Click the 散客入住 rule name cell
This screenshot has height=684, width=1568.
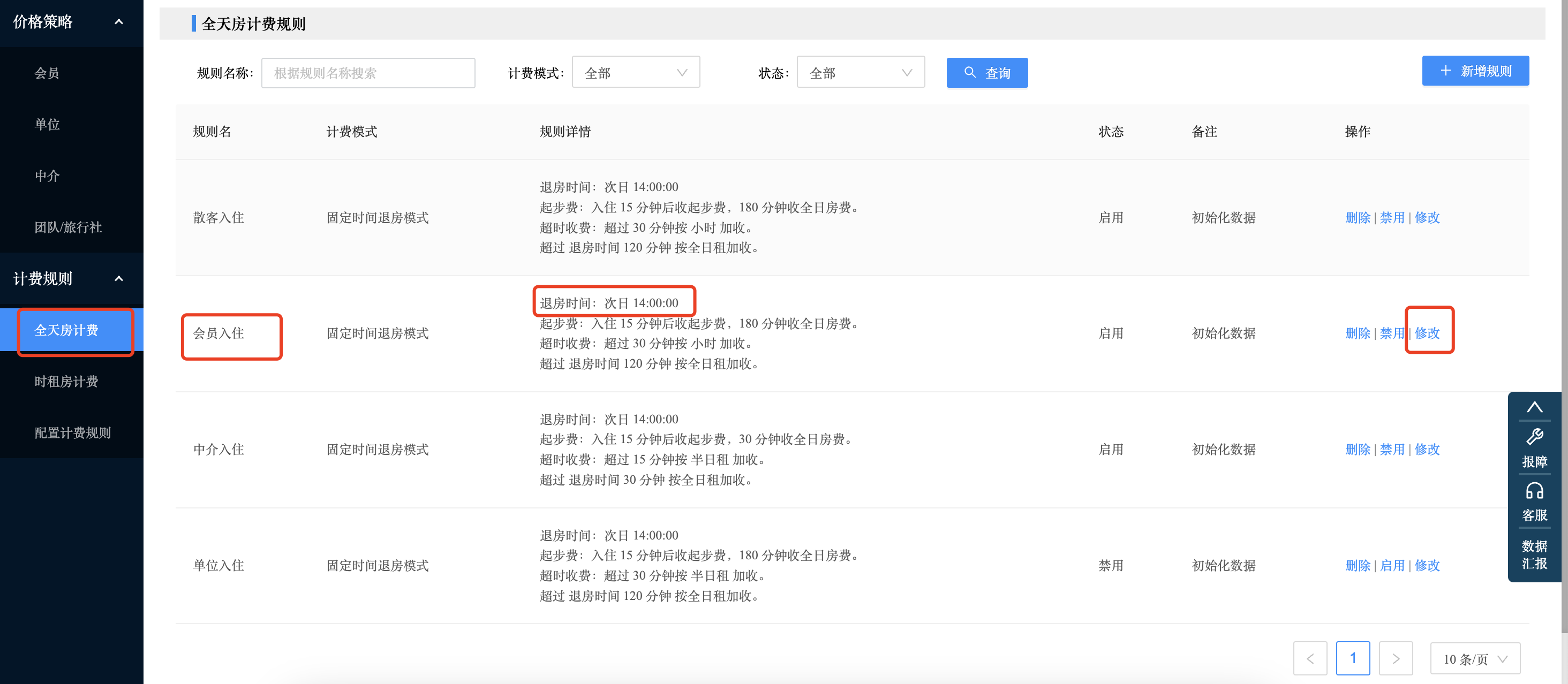pos(218,217)
